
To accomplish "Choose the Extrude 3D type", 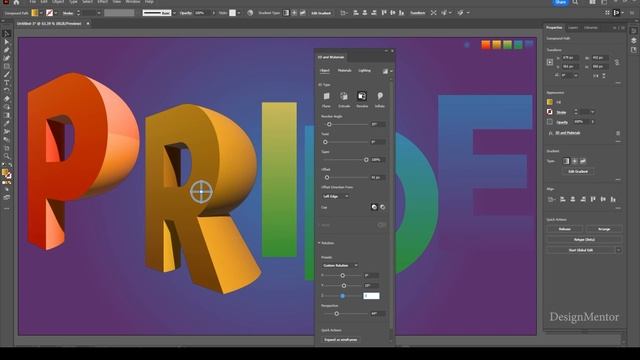I will click(x=344, y=96).
